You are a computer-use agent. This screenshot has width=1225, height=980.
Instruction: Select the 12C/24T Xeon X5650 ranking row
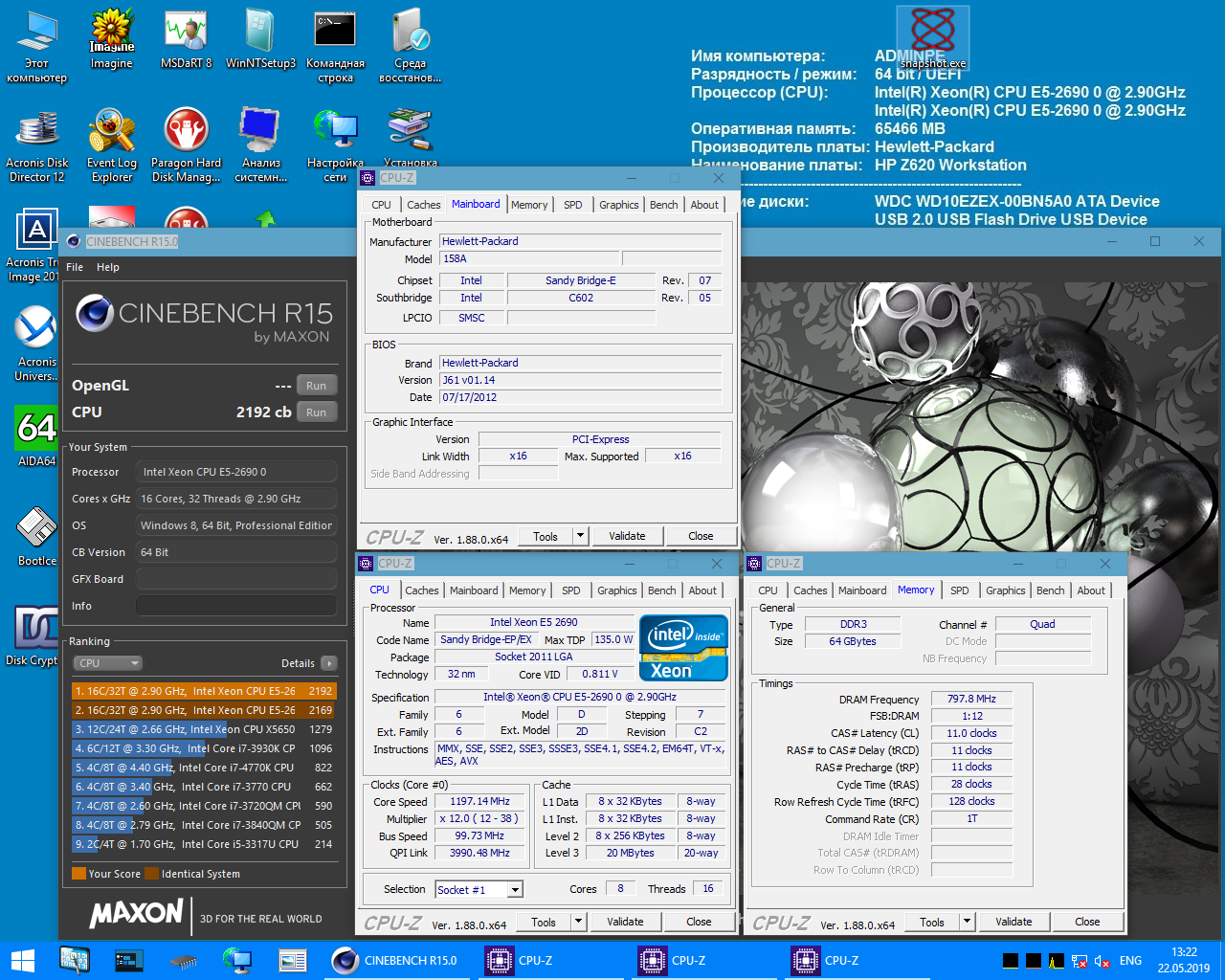pos(204,729)
